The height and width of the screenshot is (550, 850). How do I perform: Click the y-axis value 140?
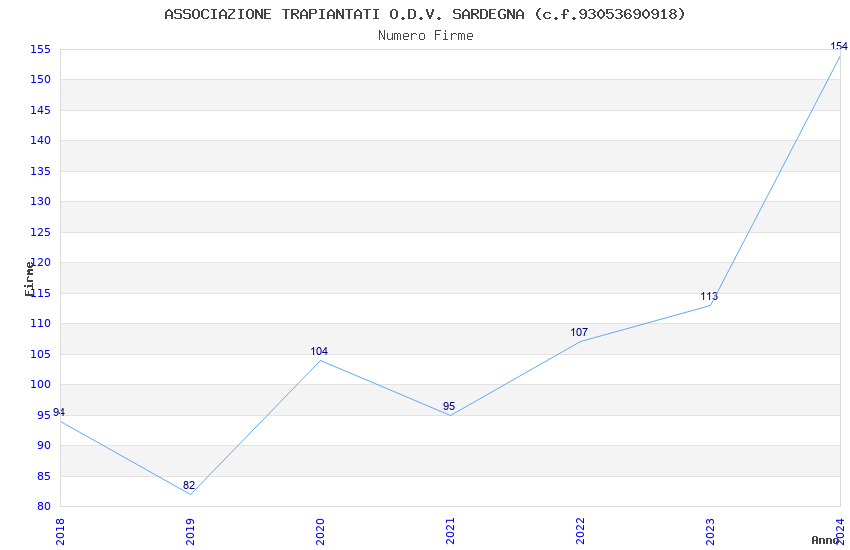pos(40,140)
